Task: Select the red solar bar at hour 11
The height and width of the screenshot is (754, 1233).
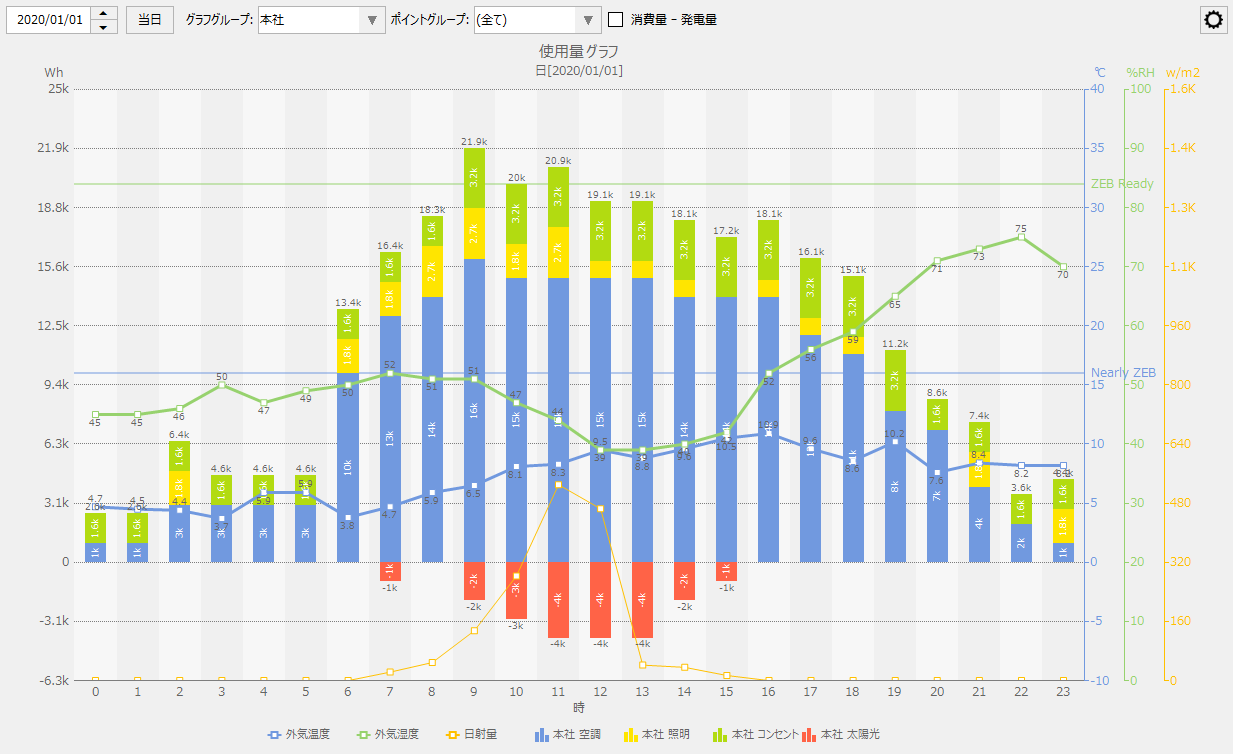Action: point(558,599)
